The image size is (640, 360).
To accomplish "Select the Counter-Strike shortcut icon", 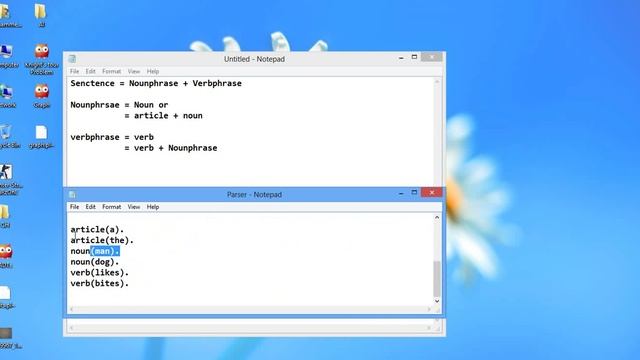I will (8, 180).
